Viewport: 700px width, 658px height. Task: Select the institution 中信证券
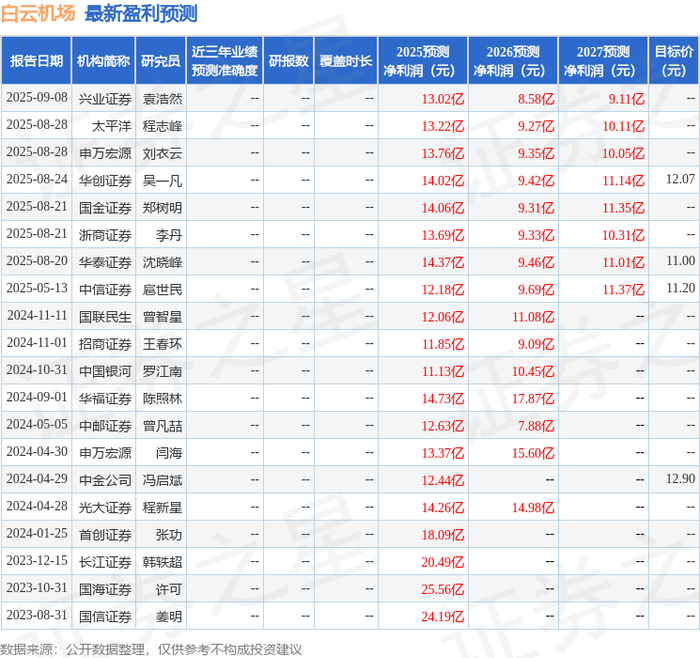[105, 289]
